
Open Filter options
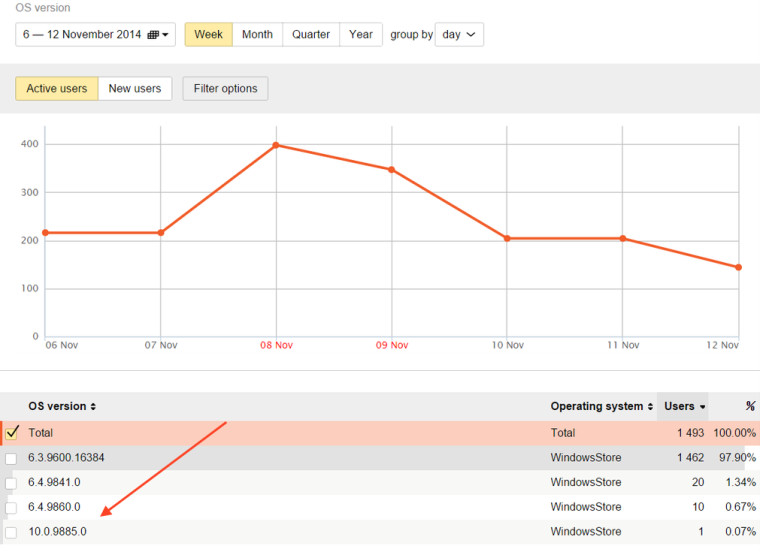225,89
